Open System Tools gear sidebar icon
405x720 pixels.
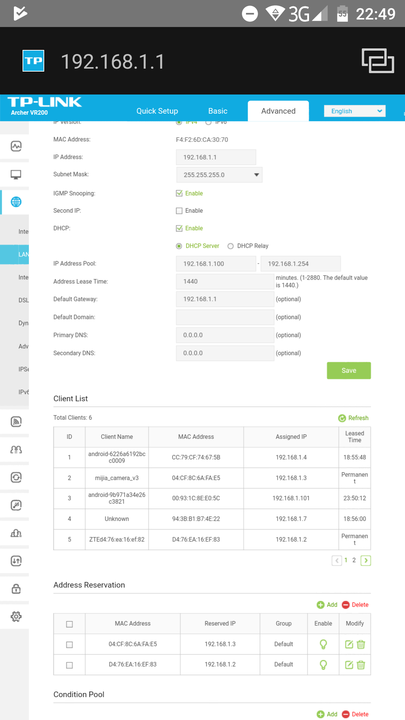pyautogui.click(x=16, y=616)
